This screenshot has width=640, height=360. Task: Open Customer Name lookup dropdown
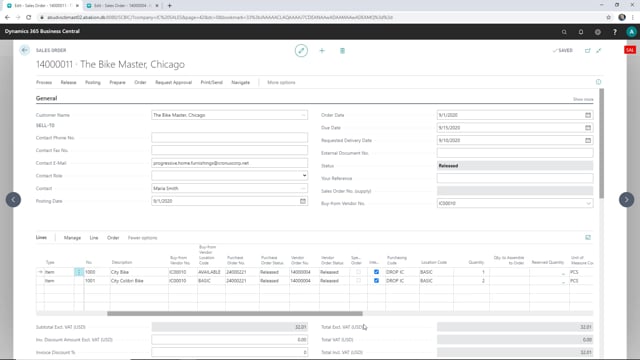tap(303, 115)
